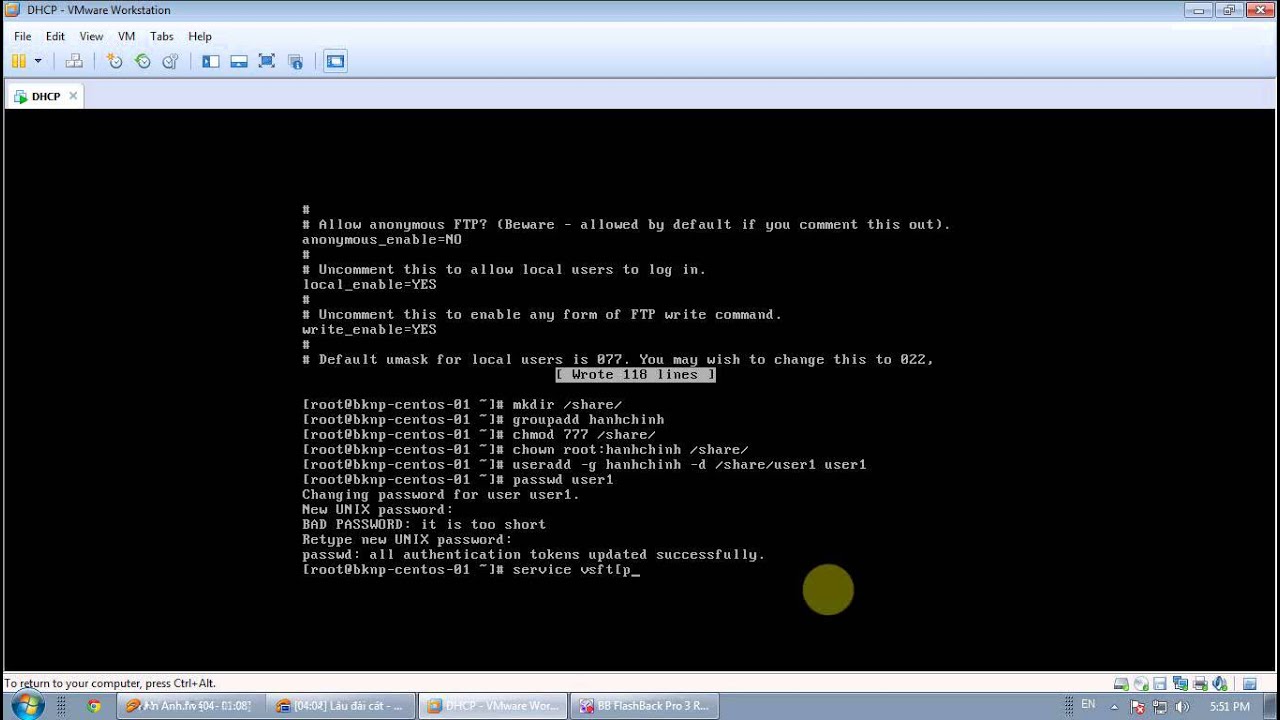This screenshot has width=1280, height=720.
Task: Click the 'groupadd hanhchinh' command line
Action: [483, 420]
